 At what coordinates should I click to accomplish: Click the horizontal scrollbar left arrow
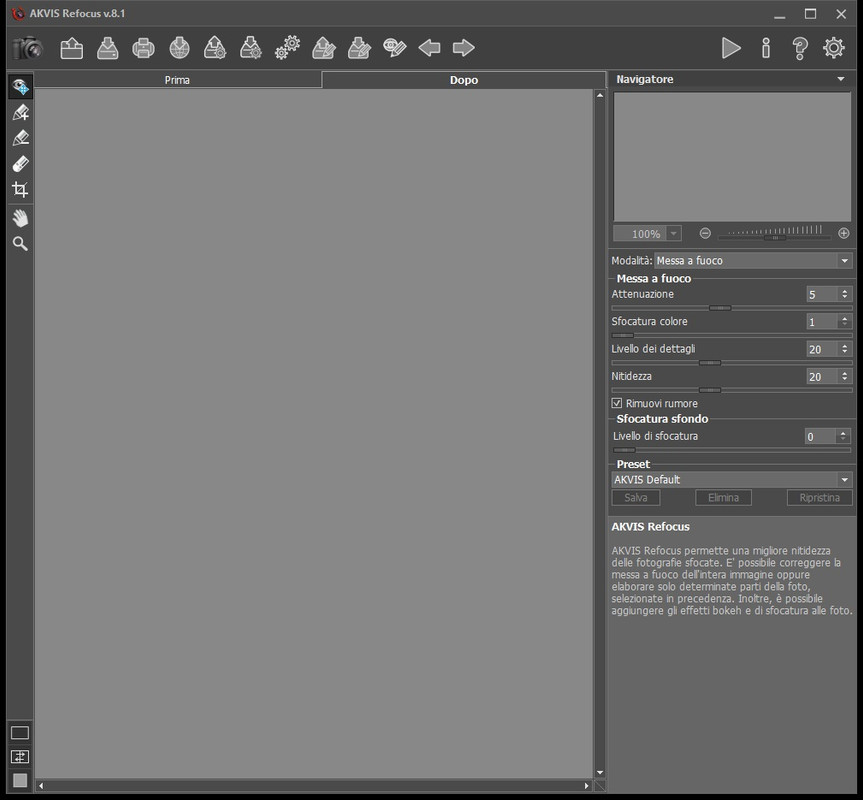coord(41,786)
